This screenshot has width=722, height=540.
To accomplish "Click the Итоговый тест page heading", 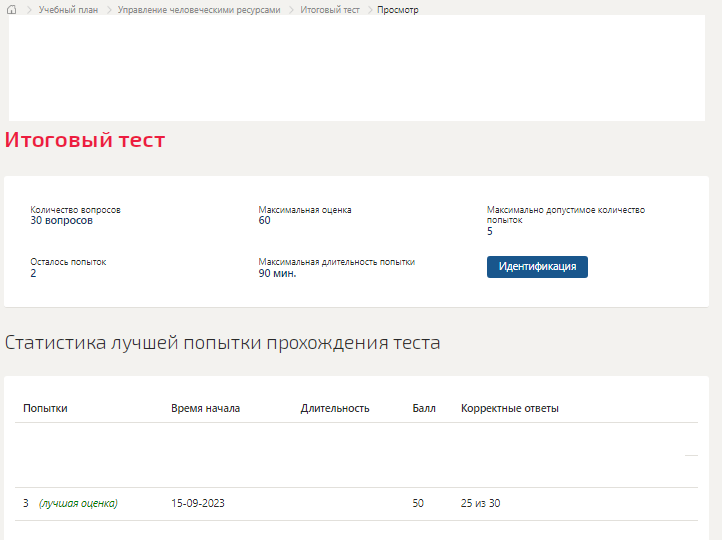I will click(85, 140).
